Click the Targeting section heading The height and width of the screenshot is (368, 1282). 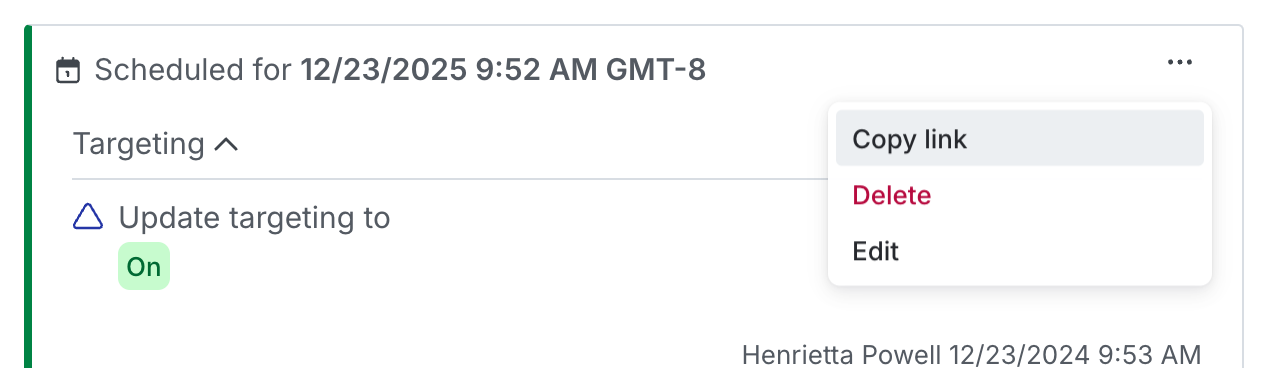click(x=139, y=144)
